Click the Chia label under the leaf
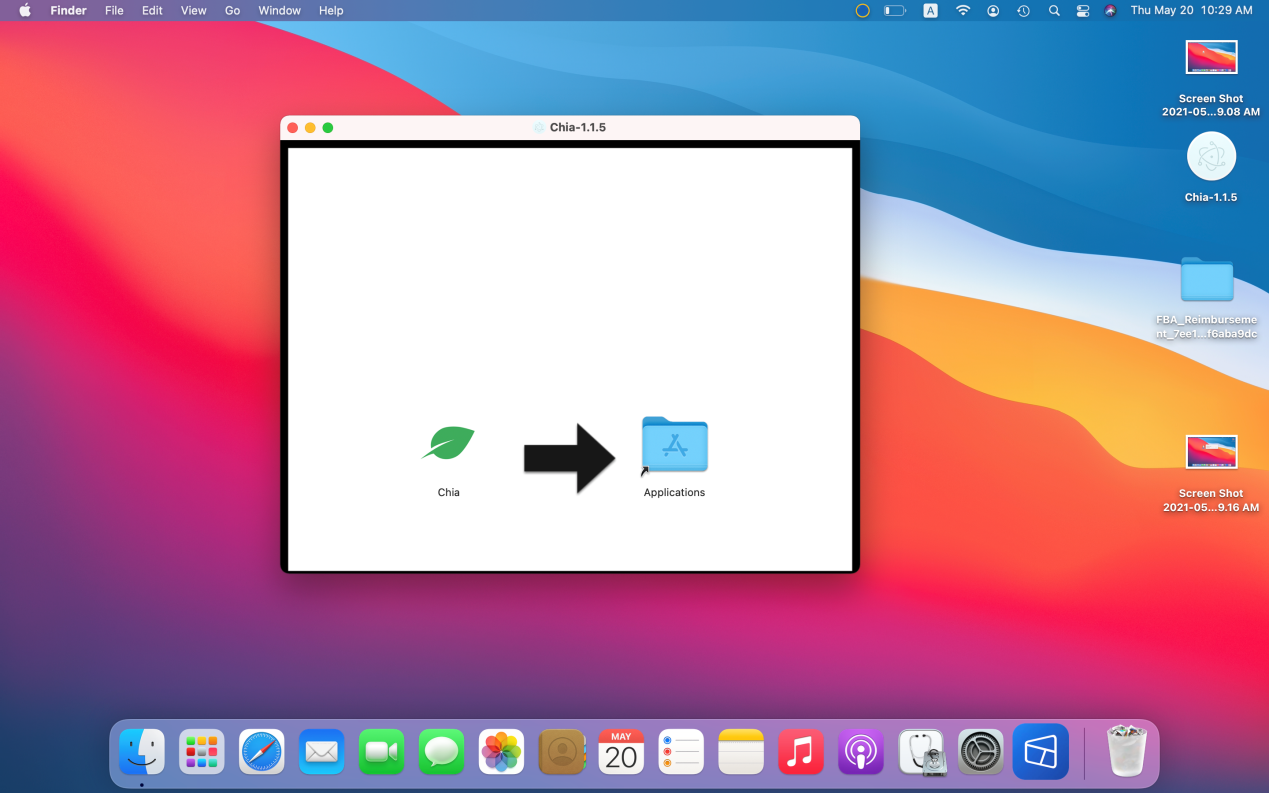The image size is (1269, 793). (449, 492)
